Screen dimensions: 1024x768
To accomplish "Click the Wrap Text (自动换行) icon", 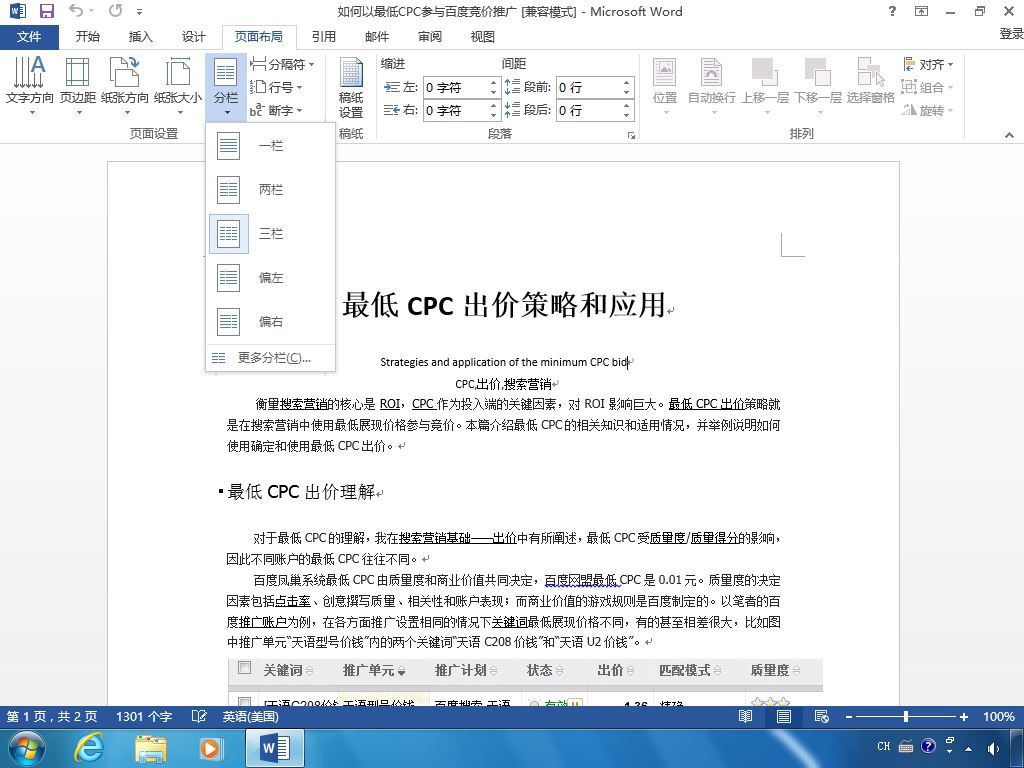I will click(711, 86).
